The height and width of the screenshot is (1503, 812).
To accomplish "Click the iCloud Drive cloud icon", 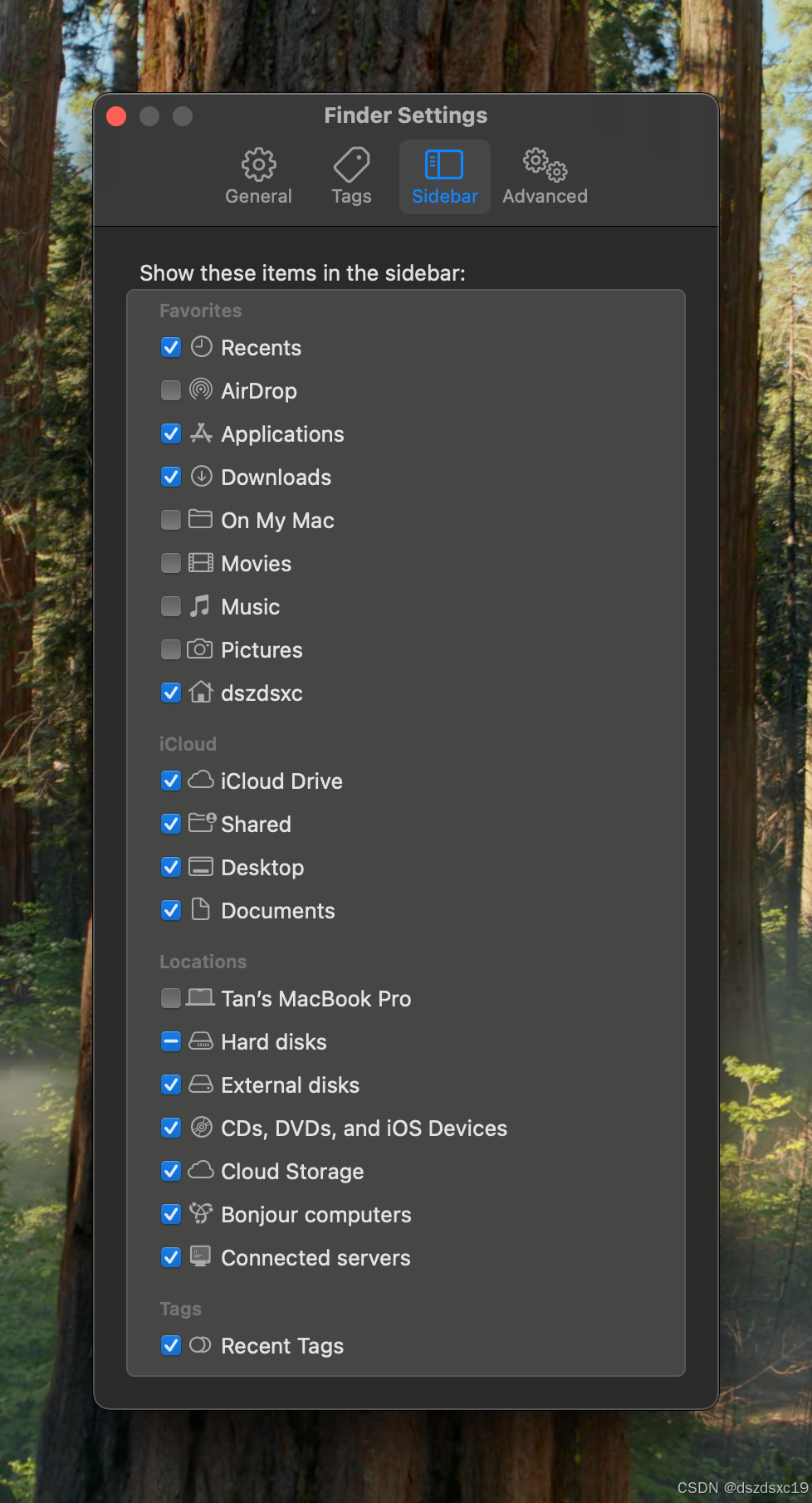I will tap(201, 780).
